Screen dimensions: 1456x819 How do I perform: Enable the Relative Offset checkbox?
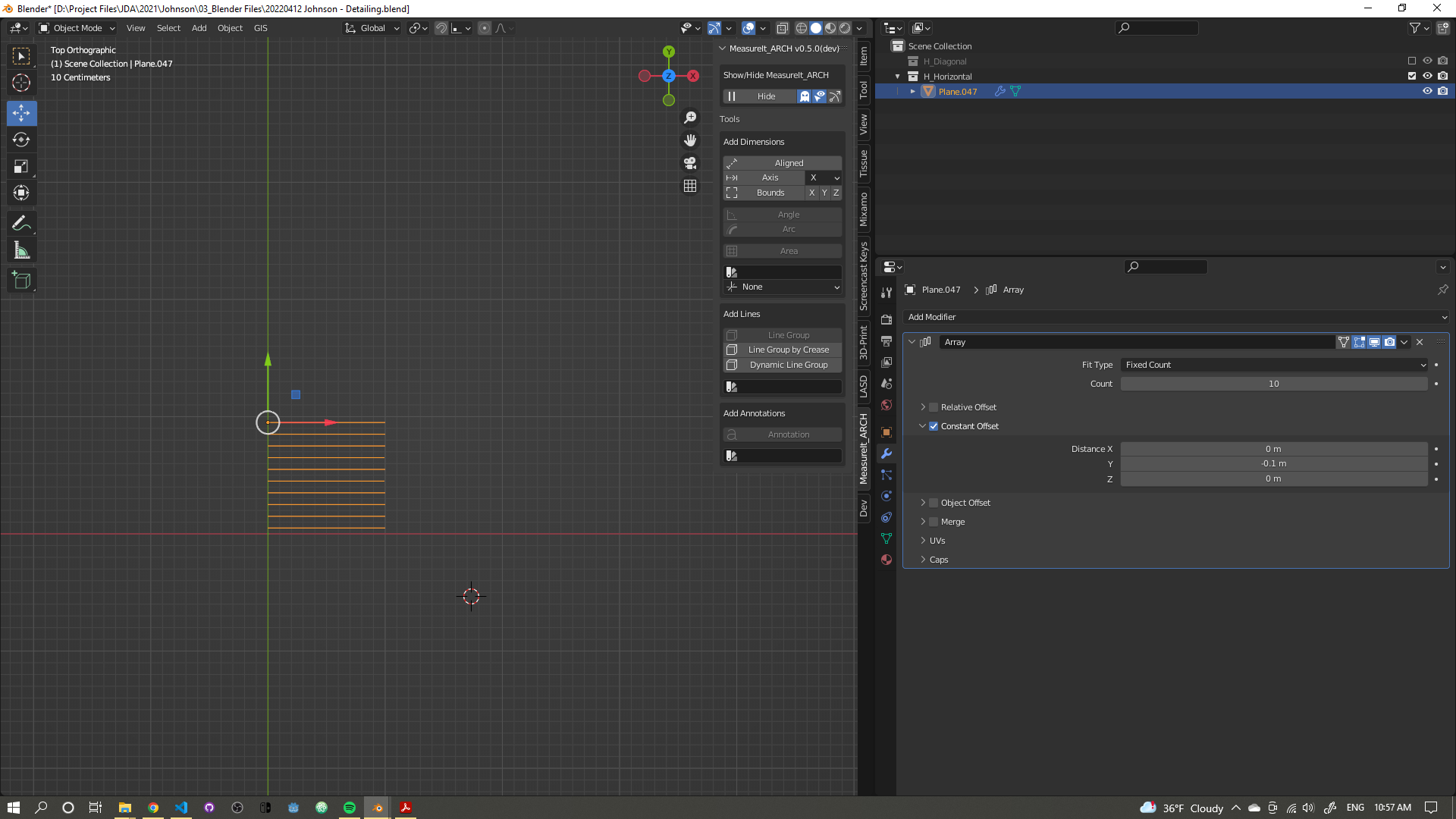click(932, 407)
